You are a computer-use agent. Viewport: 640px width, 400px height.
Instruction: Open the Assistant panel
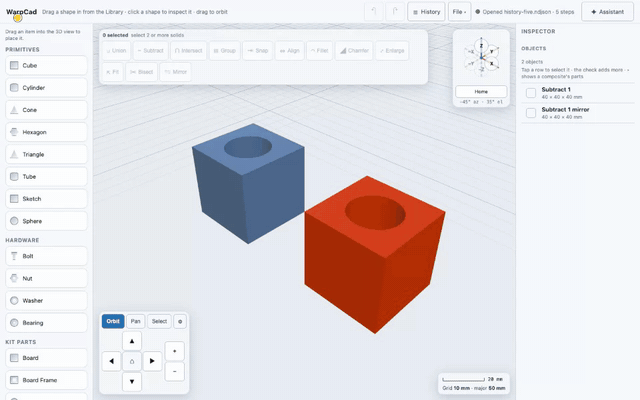[607, 12]
